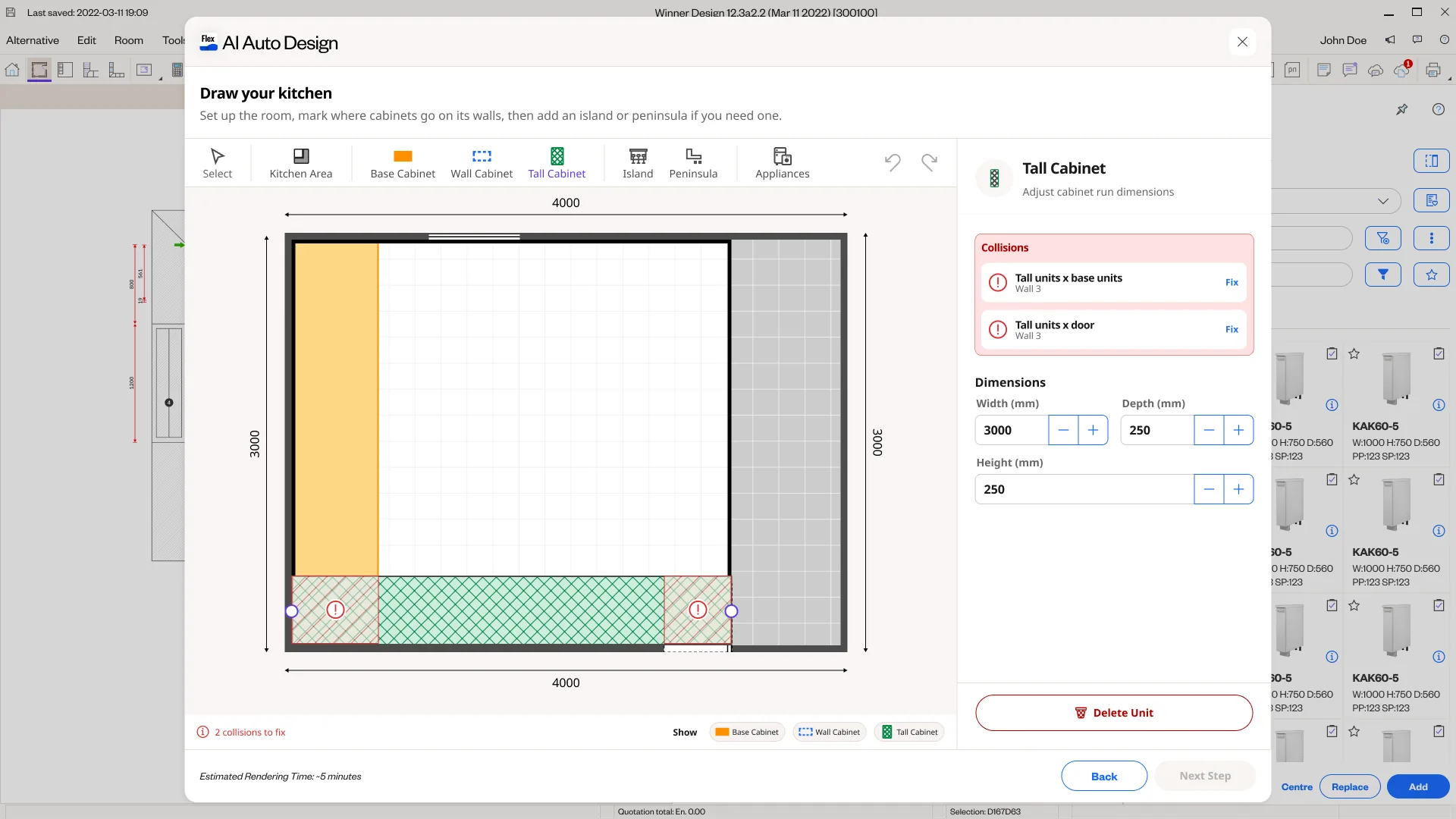The height and width of the screenshot is (819, 1456).
Task: Activate the Kitchen Area tool
Action: click(x=300, y=163)
